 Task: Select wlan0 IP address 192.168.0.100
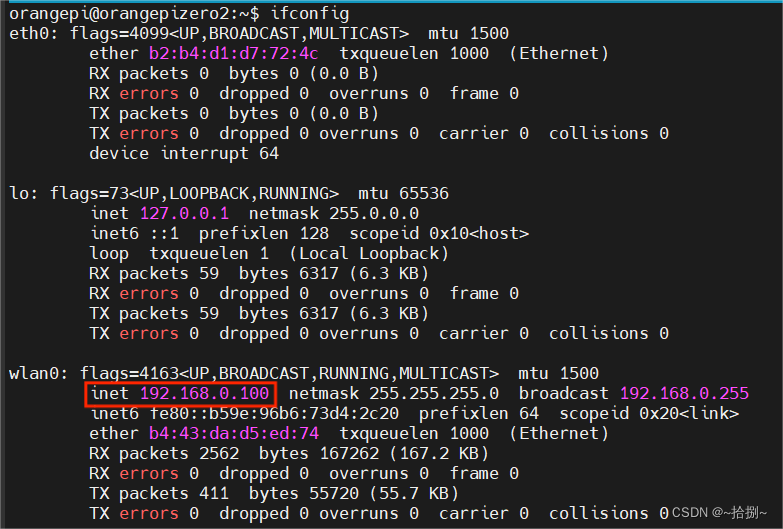pos(205,394)
